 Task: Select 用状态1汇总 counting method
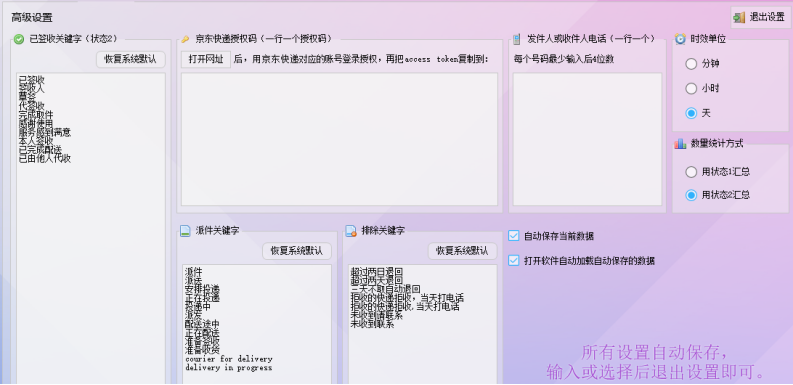(x=691, y=172)
